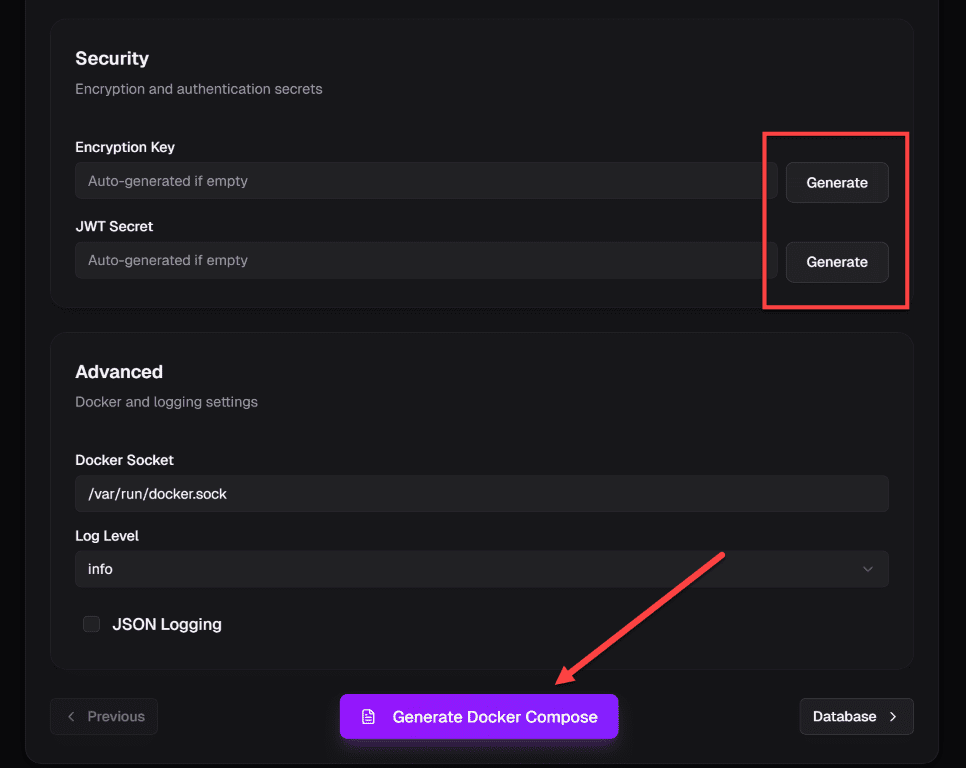Select the info log level combo box

point(482,568)
